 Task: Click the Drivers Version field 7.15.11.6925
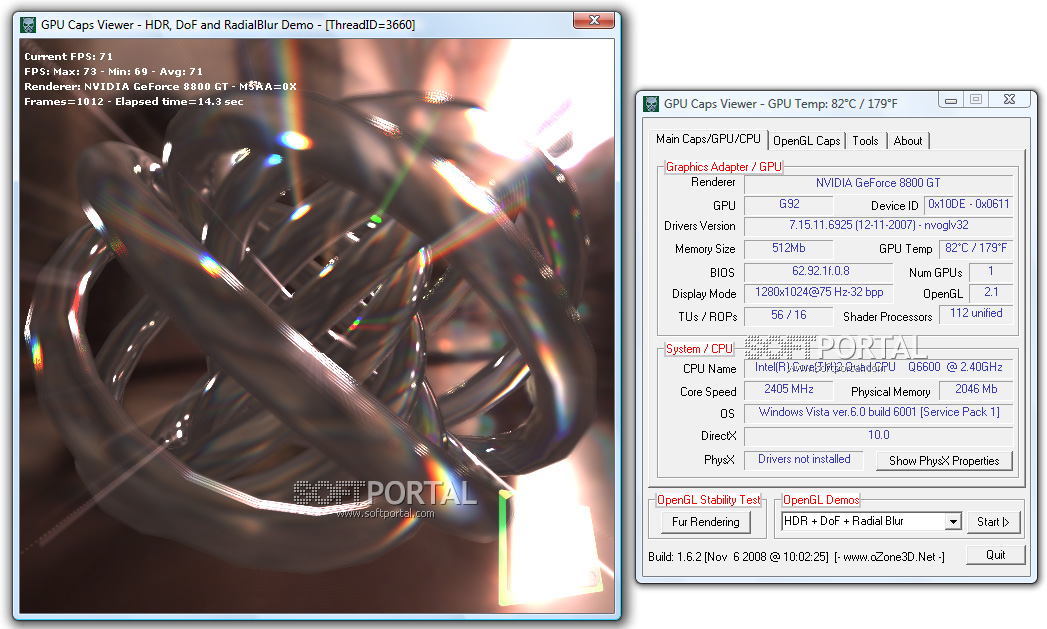[878, 226]
